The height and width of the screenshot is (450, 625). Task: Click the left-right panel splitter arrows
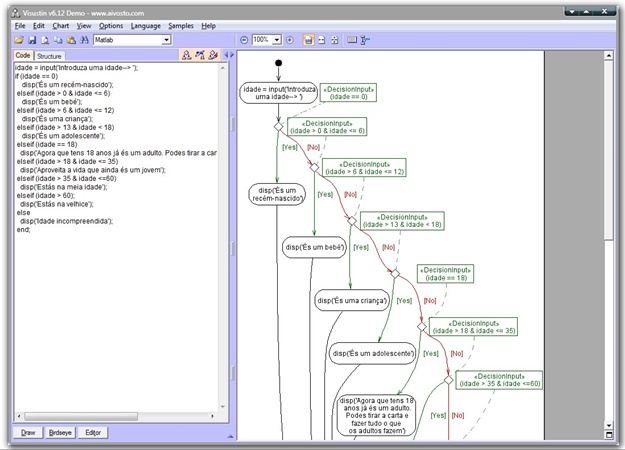[x=229, y=55]
